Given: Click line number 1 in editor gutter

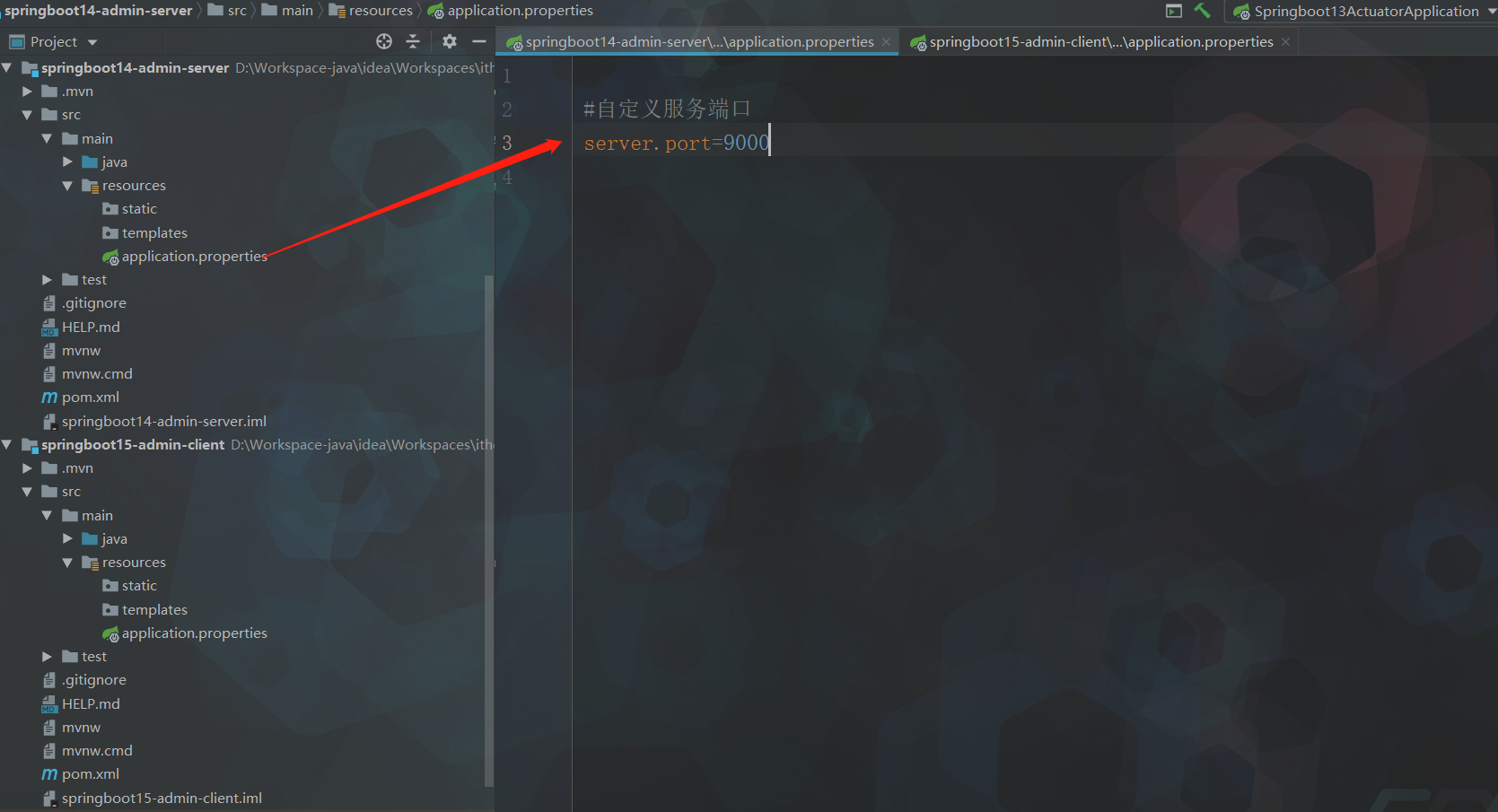Looking at the screenshot, I should [x=507, y=75].
